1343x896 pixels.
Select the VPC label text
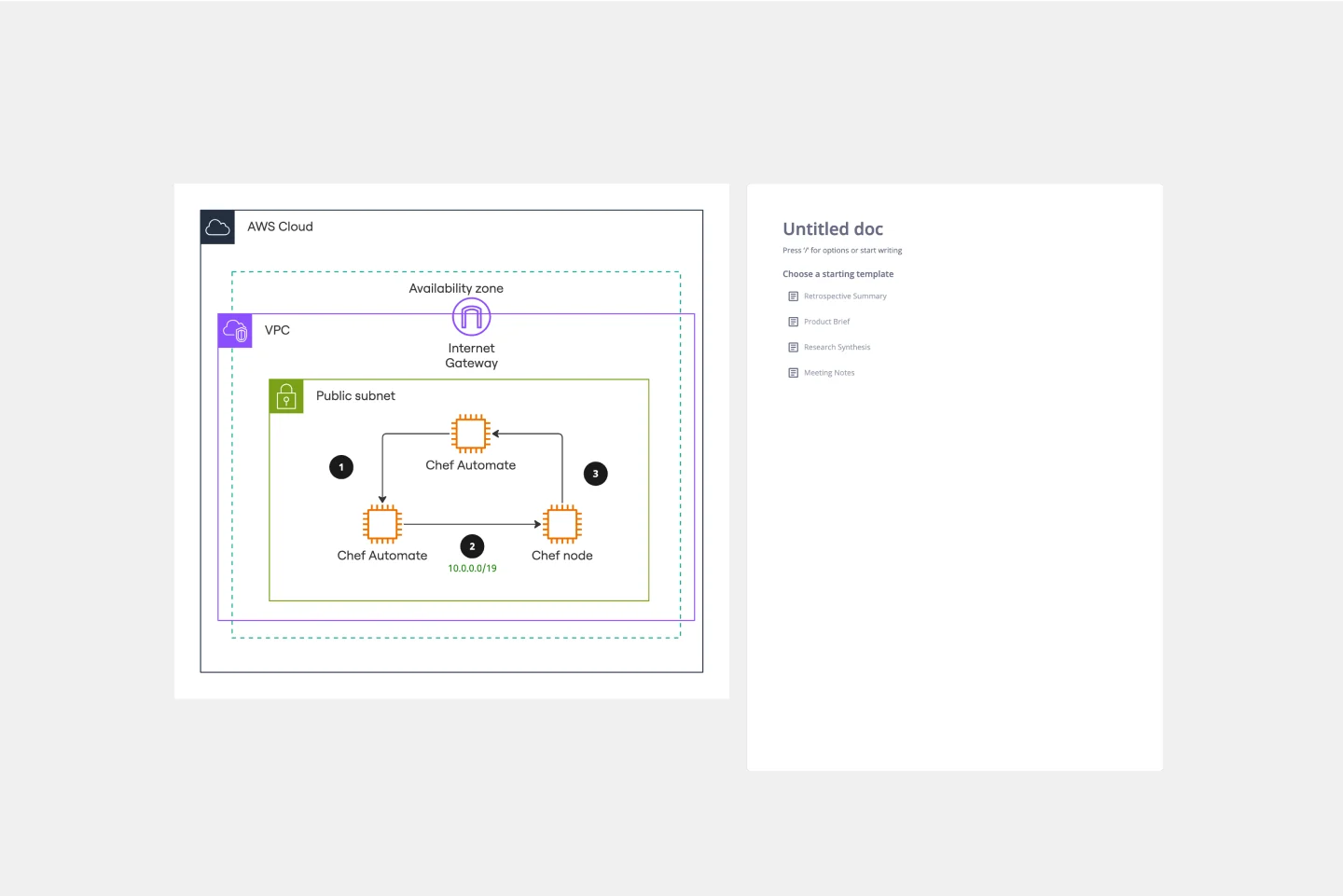pyautogui.click(x=277, y=330)
